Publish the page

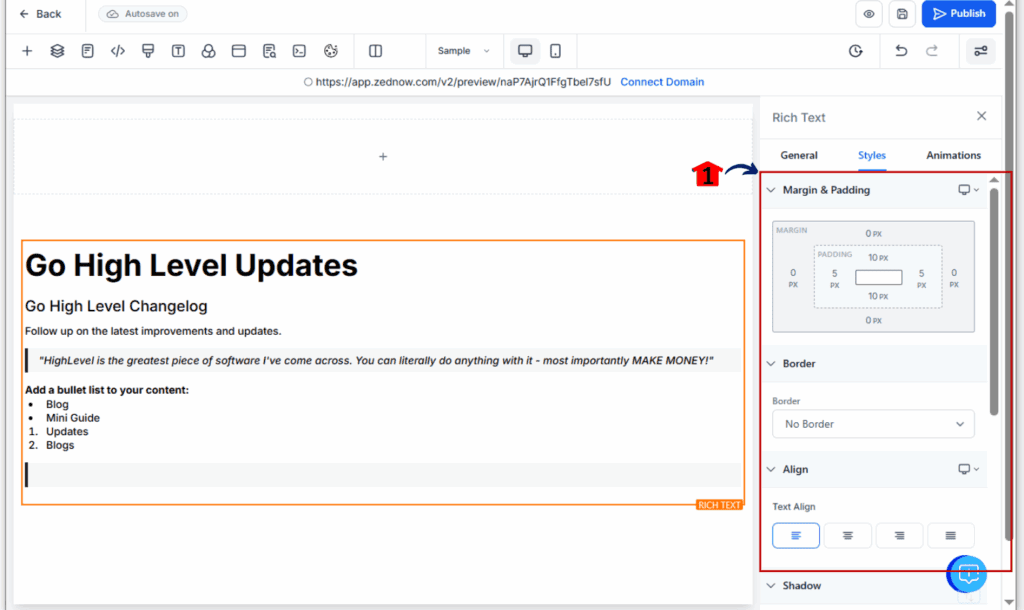coord(959,14)
